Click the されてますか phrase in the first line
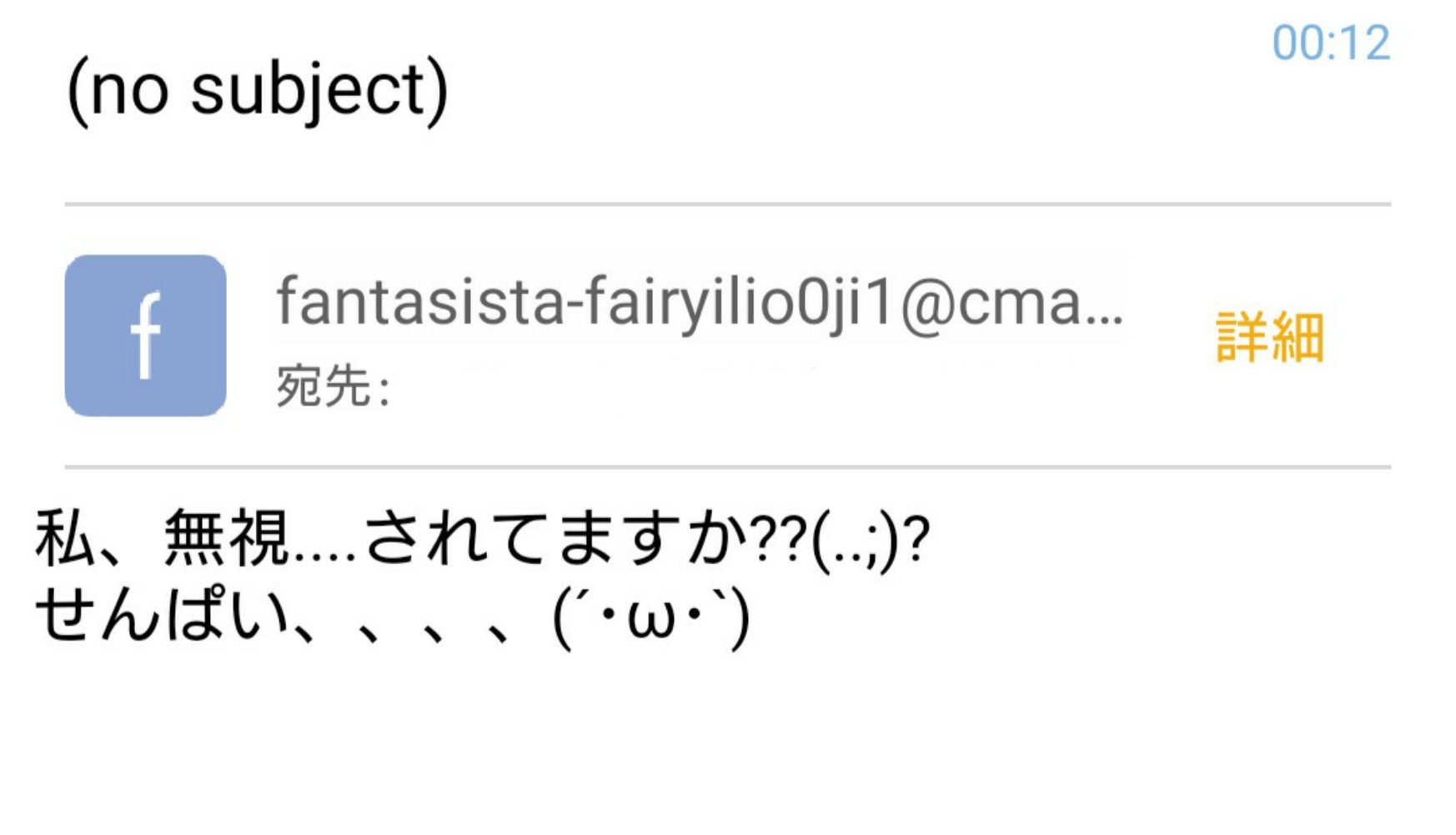The height and width of the screenshot is (835, 1456). [x=556, y=539]
